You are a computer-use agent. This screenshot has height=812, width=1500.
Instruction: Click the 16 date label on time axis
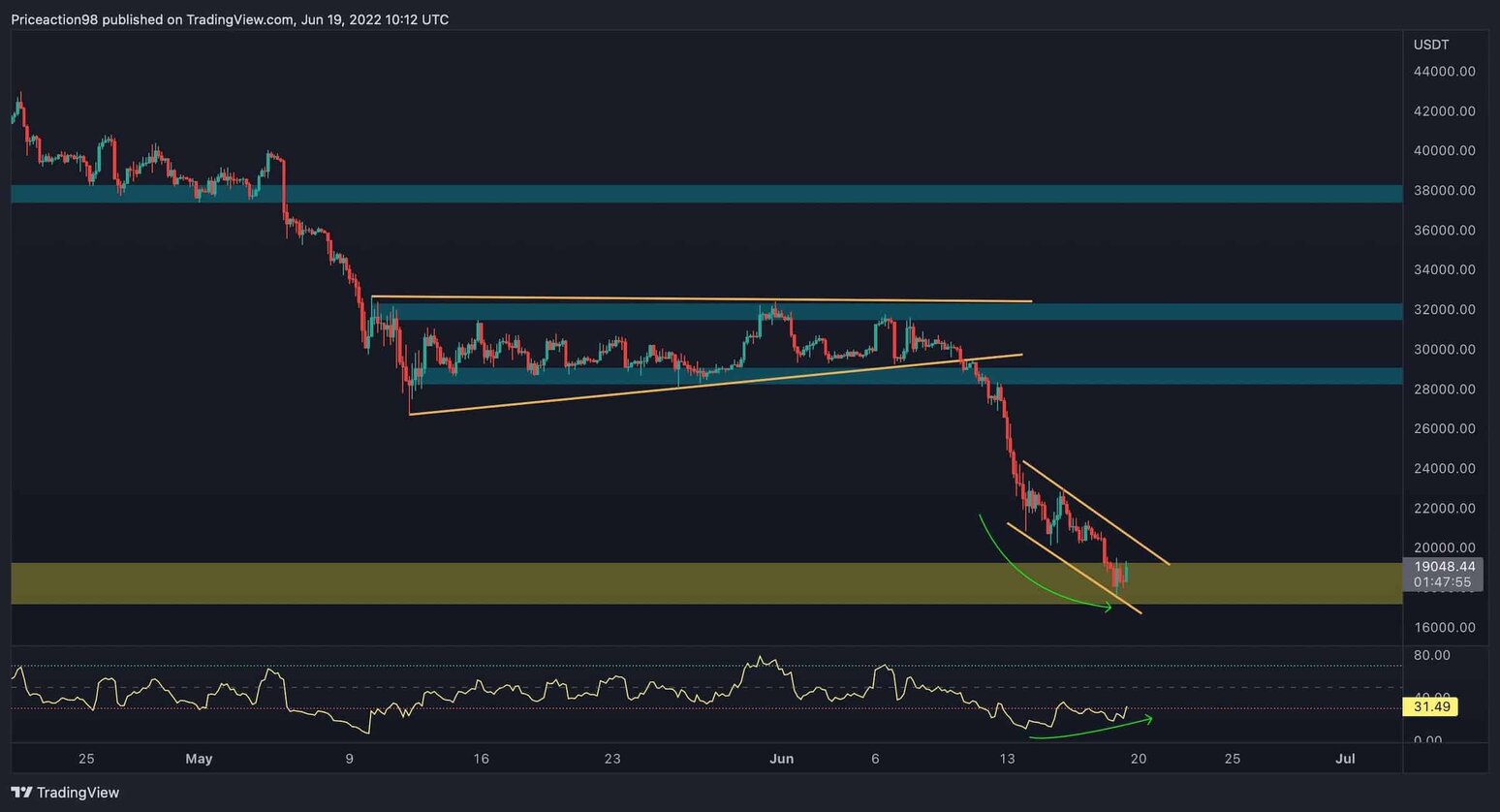(481, 759)
